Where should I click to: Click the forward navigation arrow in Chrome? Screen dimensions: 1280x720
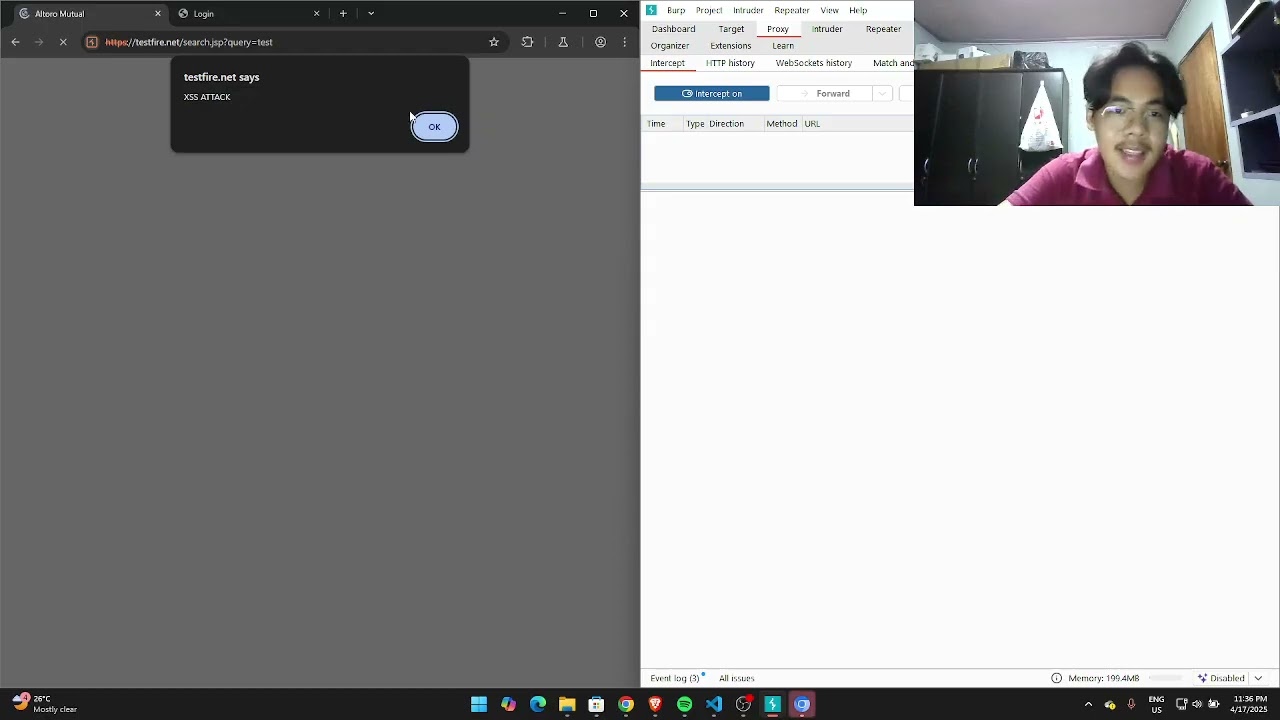[39, 42]
